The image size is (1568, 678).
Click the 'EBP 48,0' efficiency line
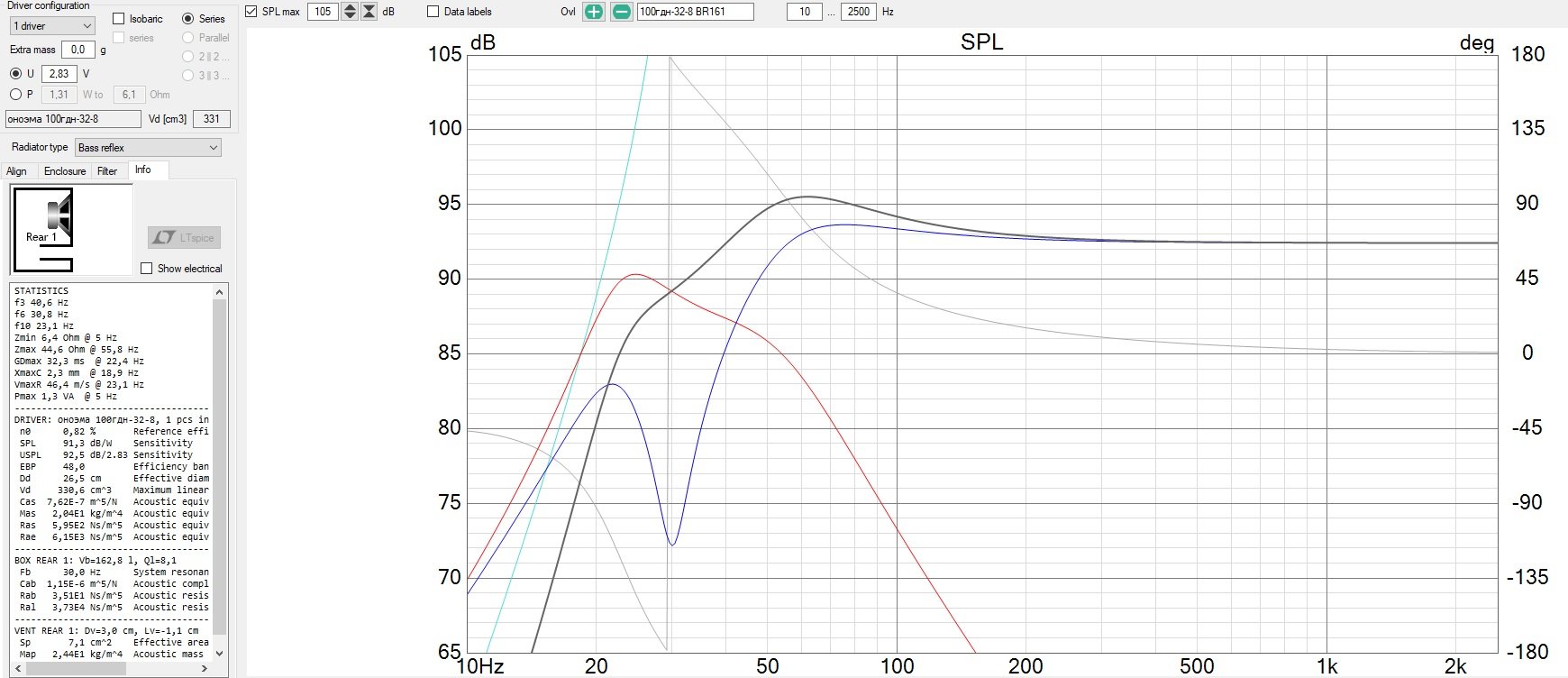click(114, 467)
